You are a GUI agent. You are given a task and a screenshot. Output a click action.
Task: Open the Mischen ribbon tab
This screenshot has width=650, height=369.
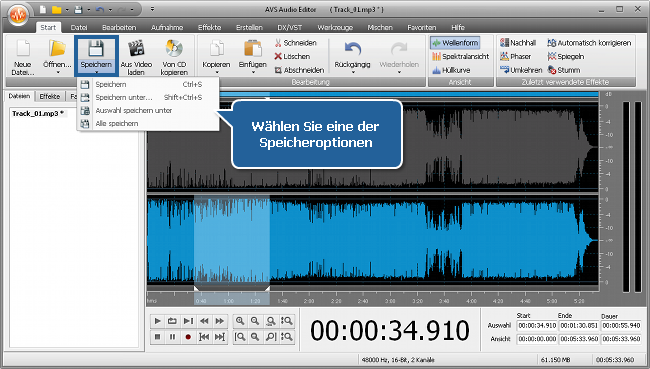pos(380,27)
